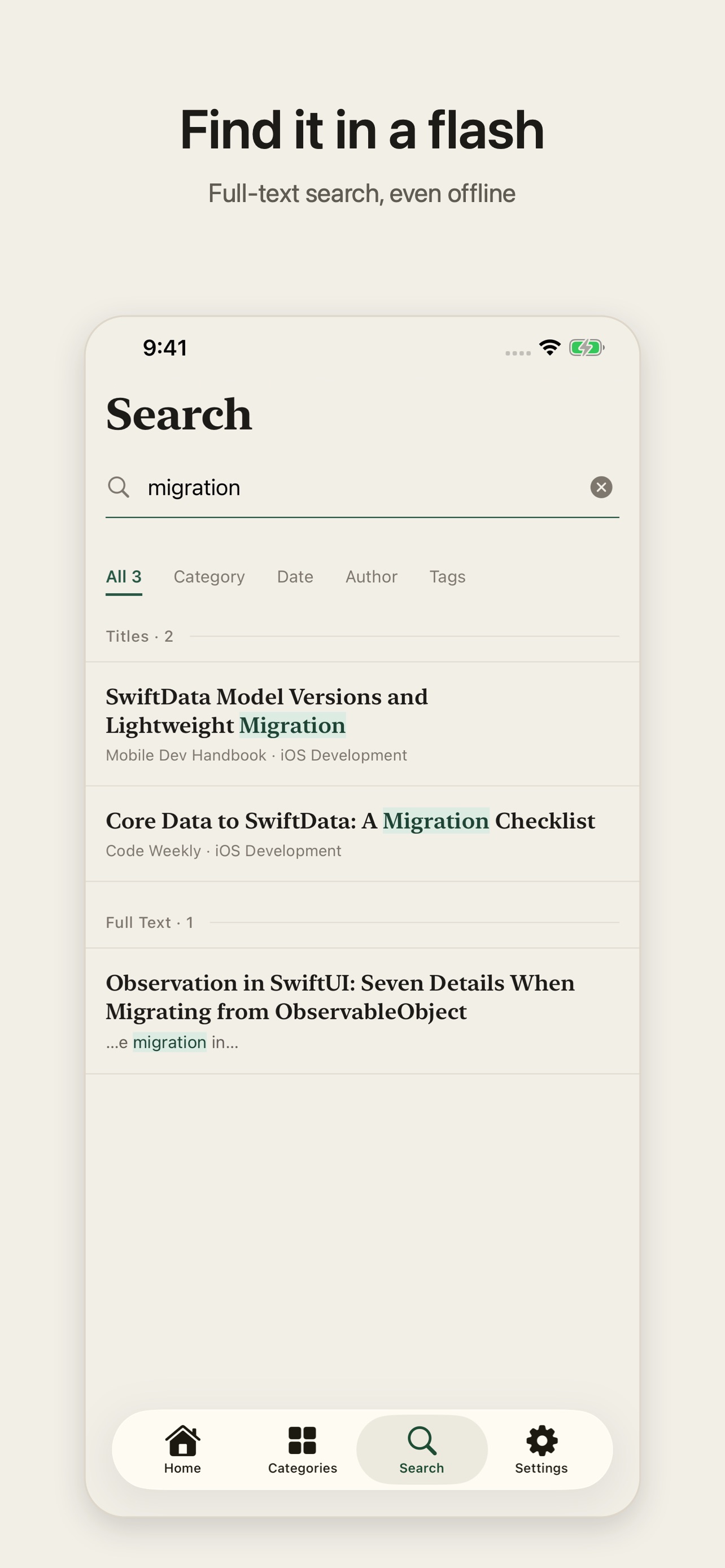Click the search text field containing migration

[x=362, y=488]
